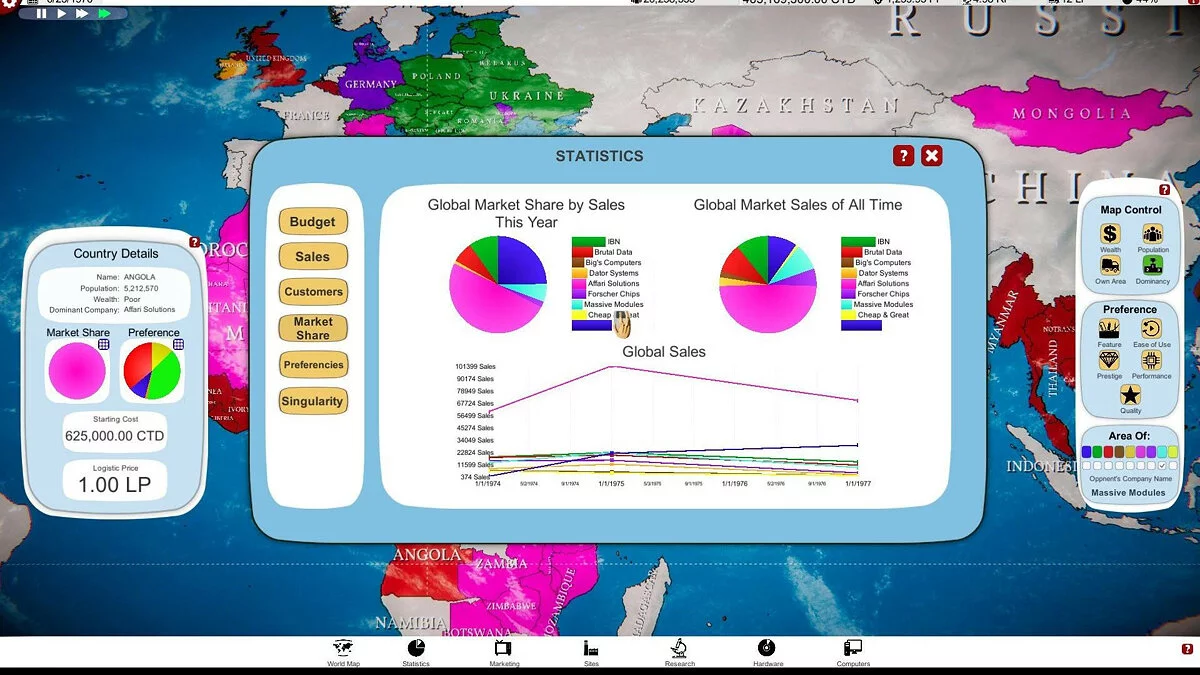Select the Feature preference icon
1200x675 pixels.
tap(1110, 328)
